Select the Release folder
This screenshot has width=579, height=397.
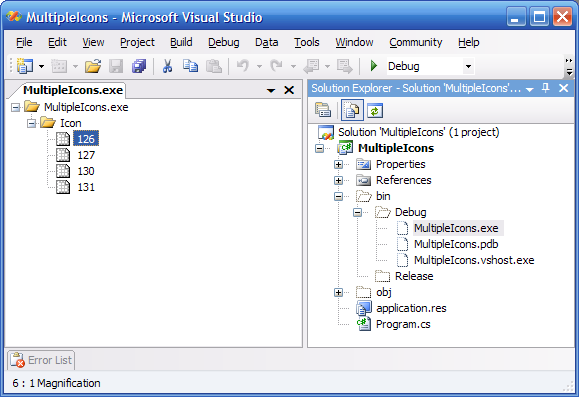414,276
